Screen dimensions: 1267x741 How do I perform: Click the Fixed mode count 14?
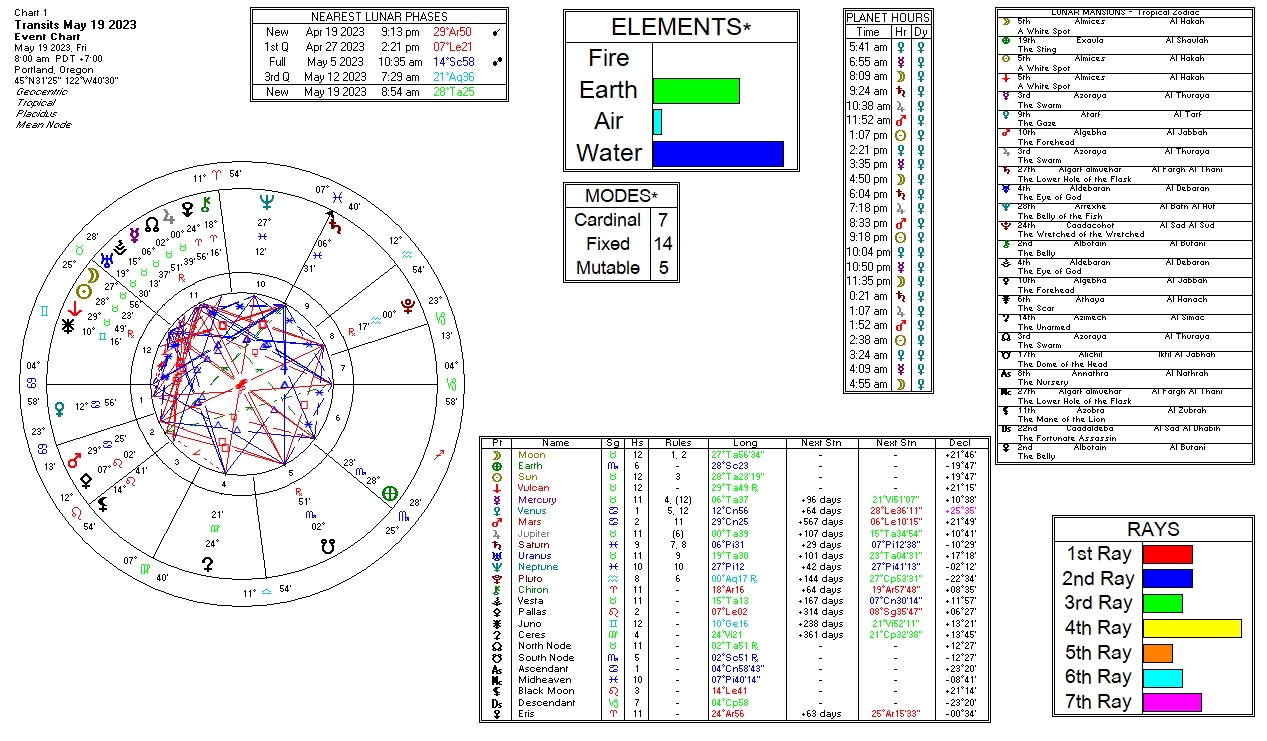tap(663, 244)
